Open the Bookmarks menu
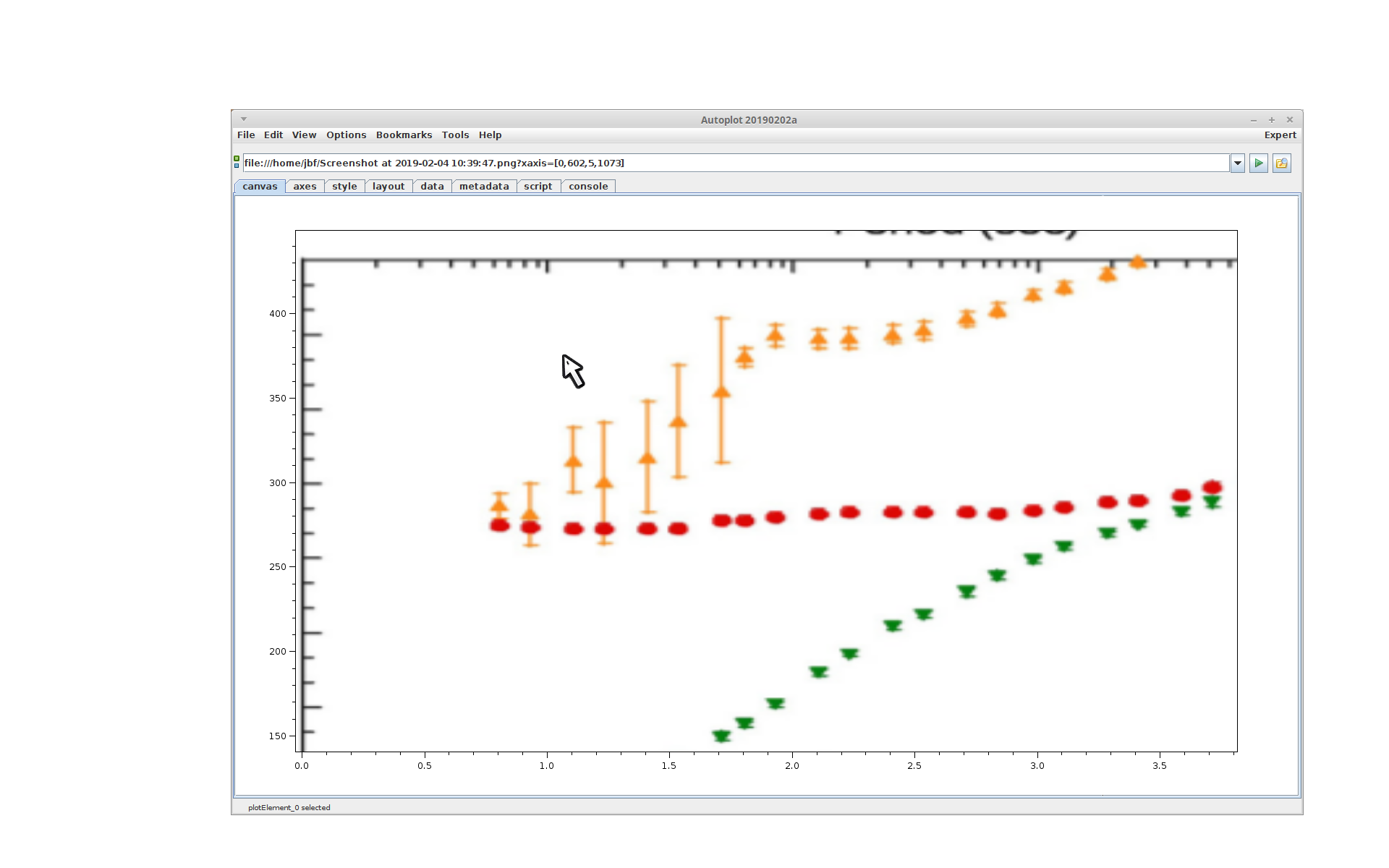Screen dimensions: 1389x868 click(404, 135)
